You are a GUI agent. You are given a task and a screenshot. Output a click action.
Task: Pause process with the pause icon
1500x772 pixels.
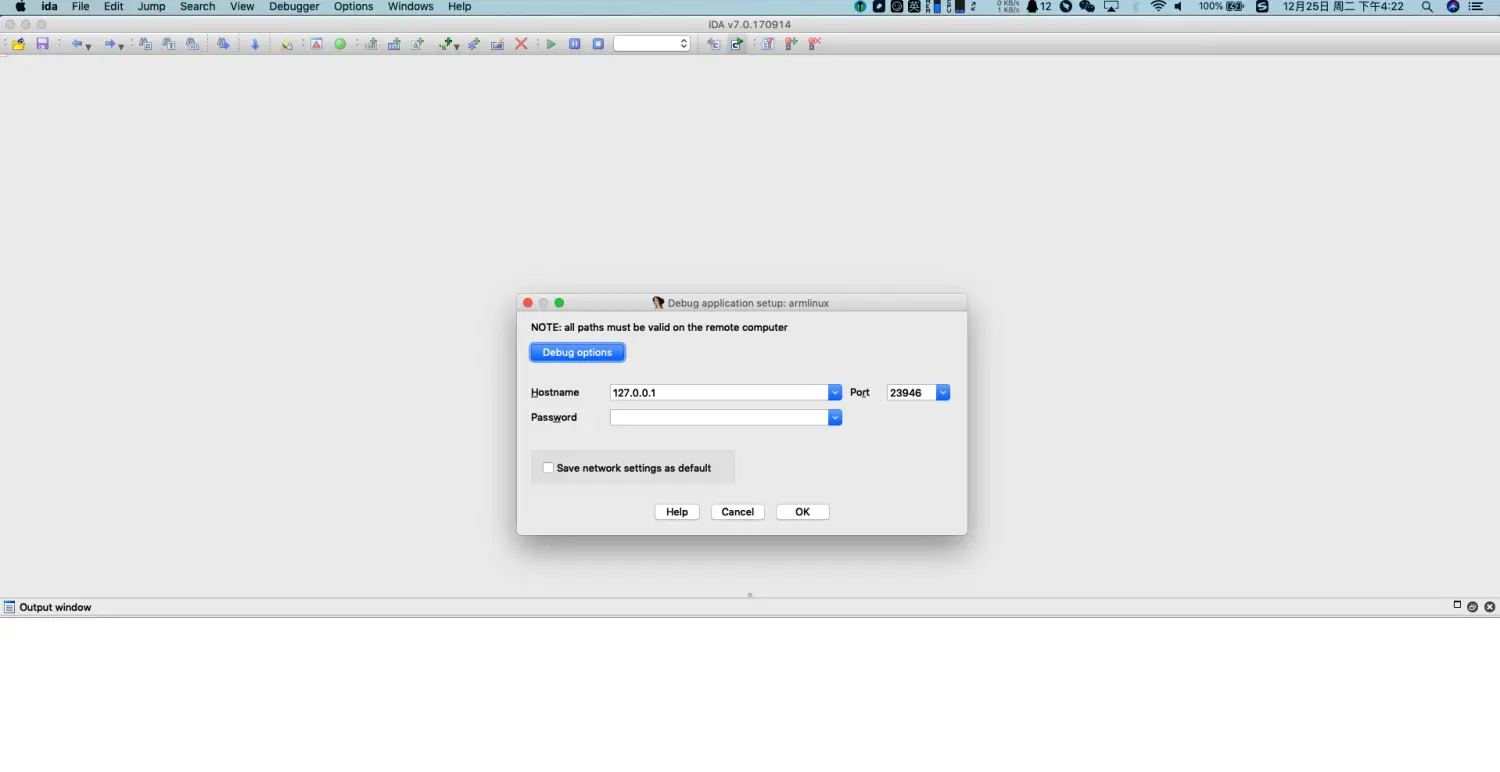coord(575,44)
